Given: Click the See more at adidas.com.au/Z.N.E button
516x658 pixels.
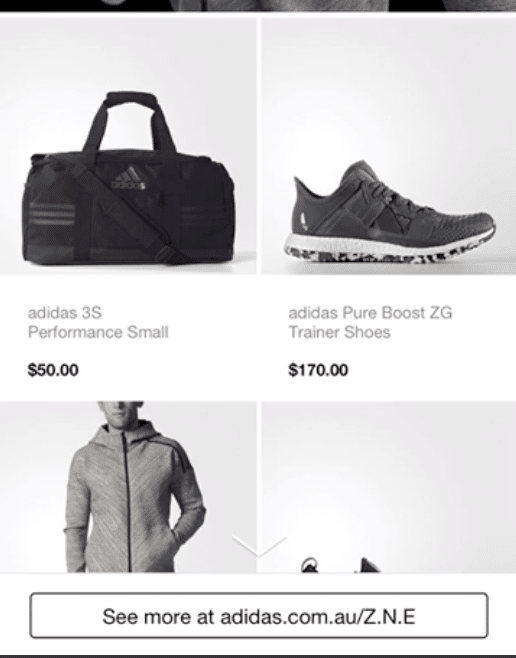Looking at the screenshot, I should pyautogui.click(x=258, y=615).
